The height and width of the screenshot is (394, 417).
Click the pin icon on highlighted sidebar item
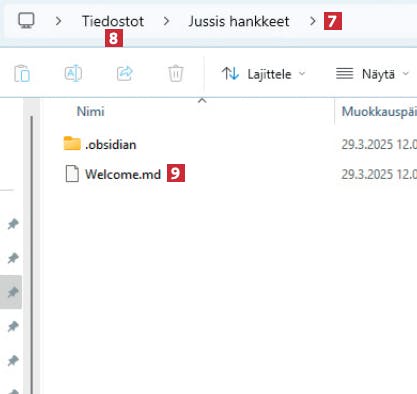click(x=13, y=292)
